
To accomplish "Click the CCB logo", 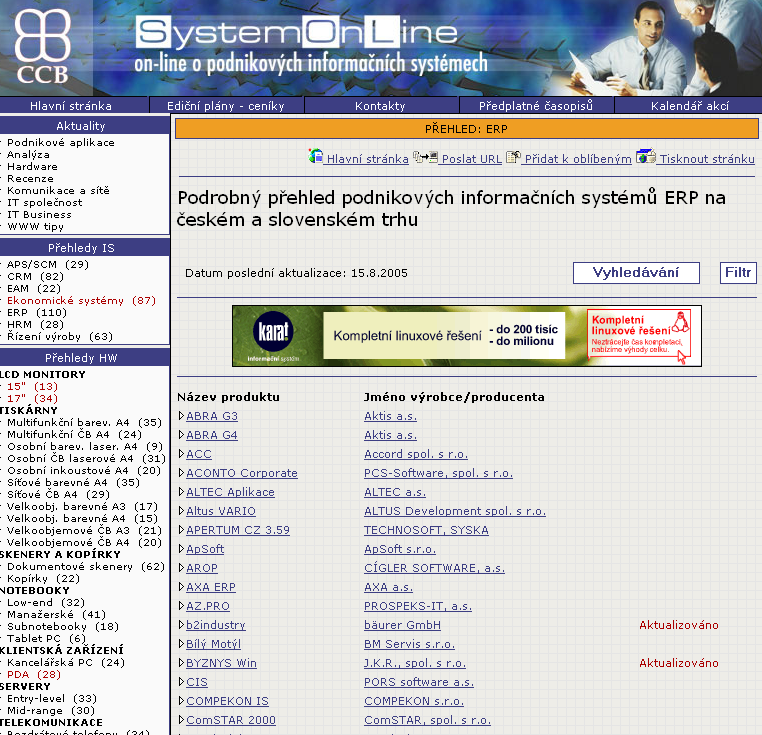I will 43,47.
